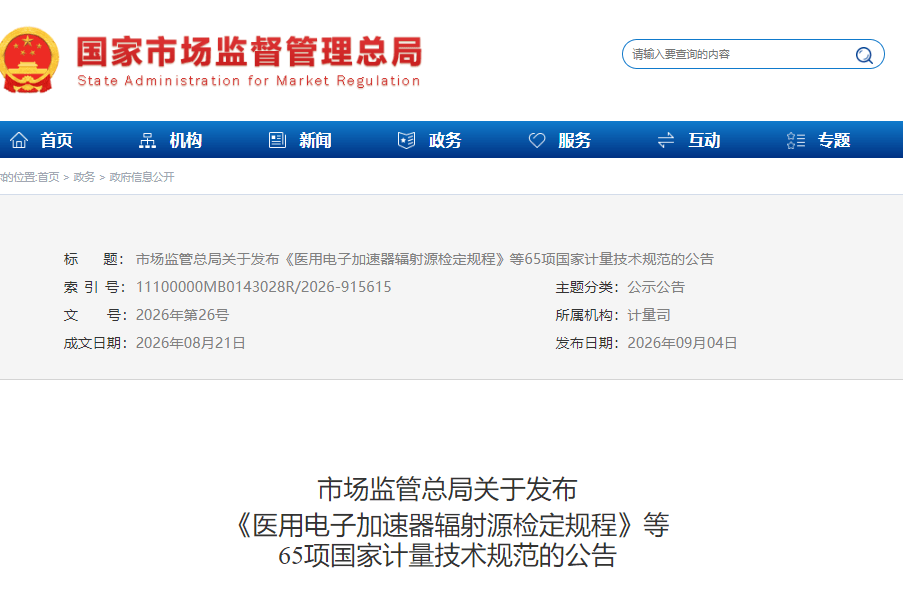
Task: Go to 政府信息公开 in breadcrumb
Action: pos(142,177)
